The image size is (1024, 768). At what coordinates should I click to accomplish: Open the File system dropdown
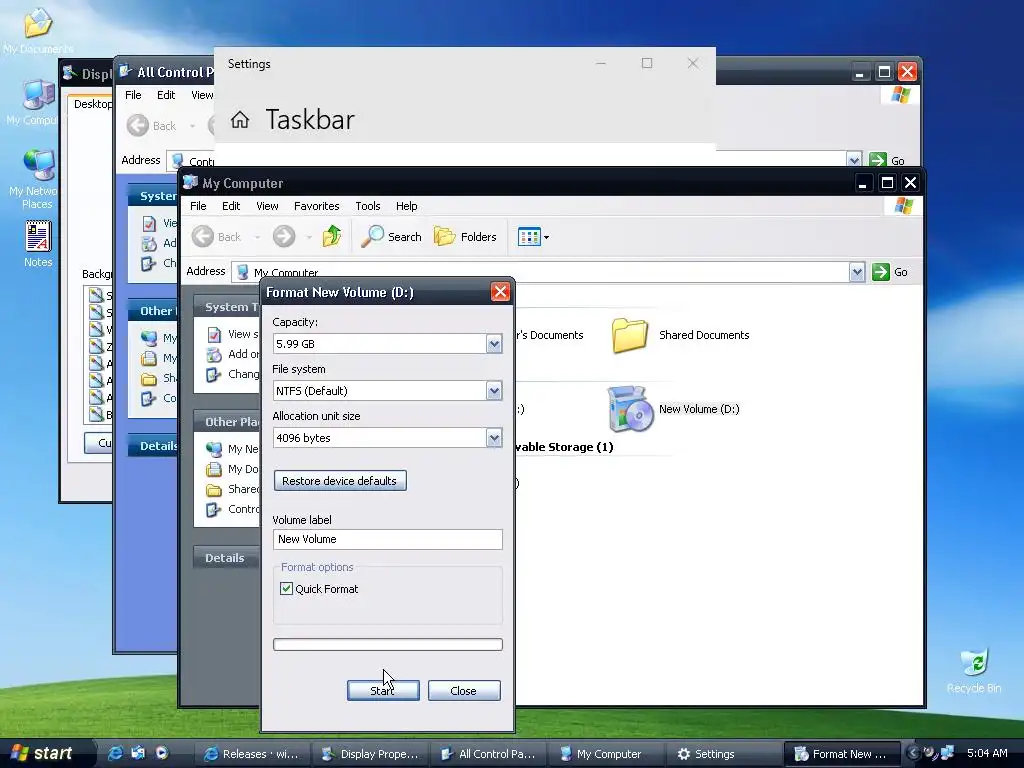pos(494,391)
